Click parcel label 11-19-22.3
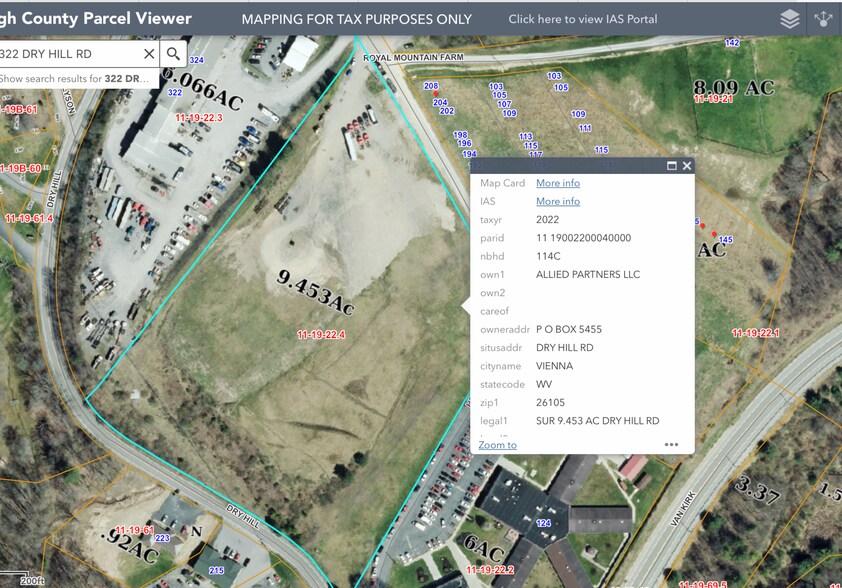 [x=198, y=118]
